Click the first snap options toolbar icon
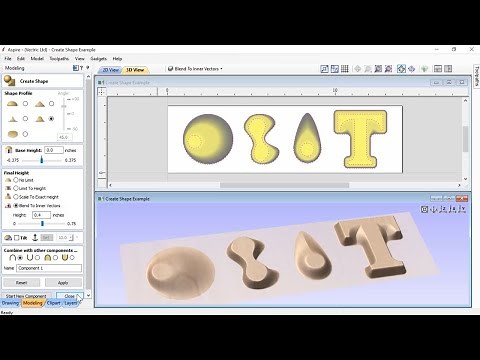 [324, 69]
